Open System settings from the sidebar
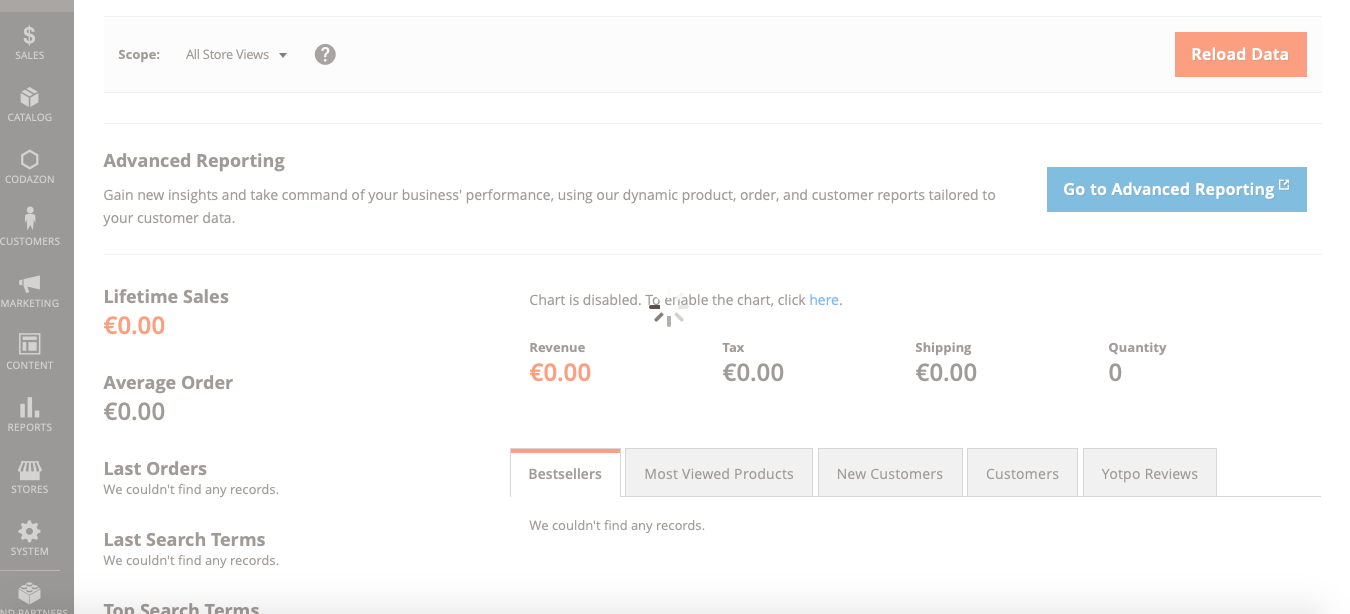This screenshot has height=614, width=1350. point(28,538)
